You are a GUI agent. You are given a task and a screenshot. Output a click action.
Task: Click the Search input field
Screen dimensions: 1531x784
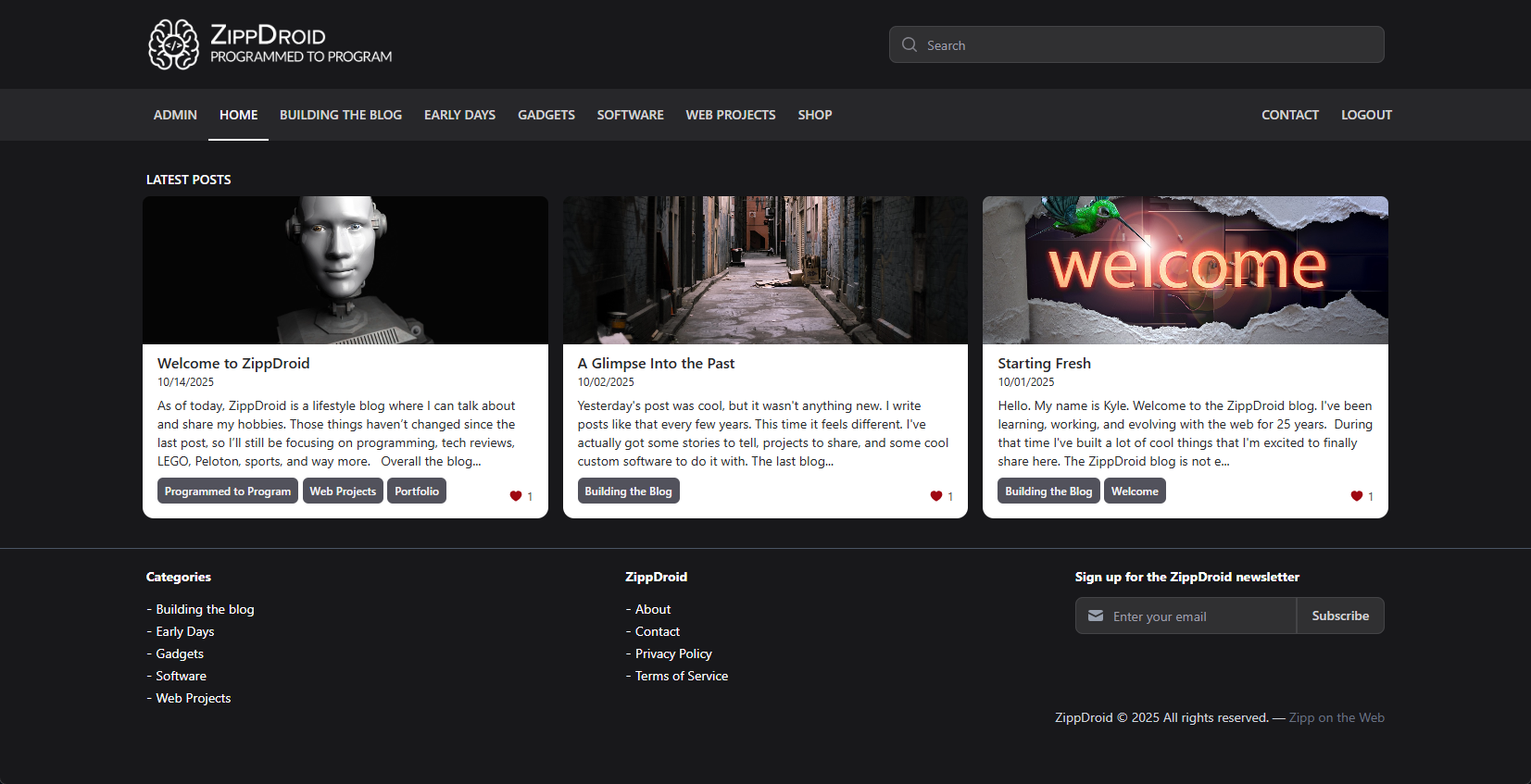1148,45
